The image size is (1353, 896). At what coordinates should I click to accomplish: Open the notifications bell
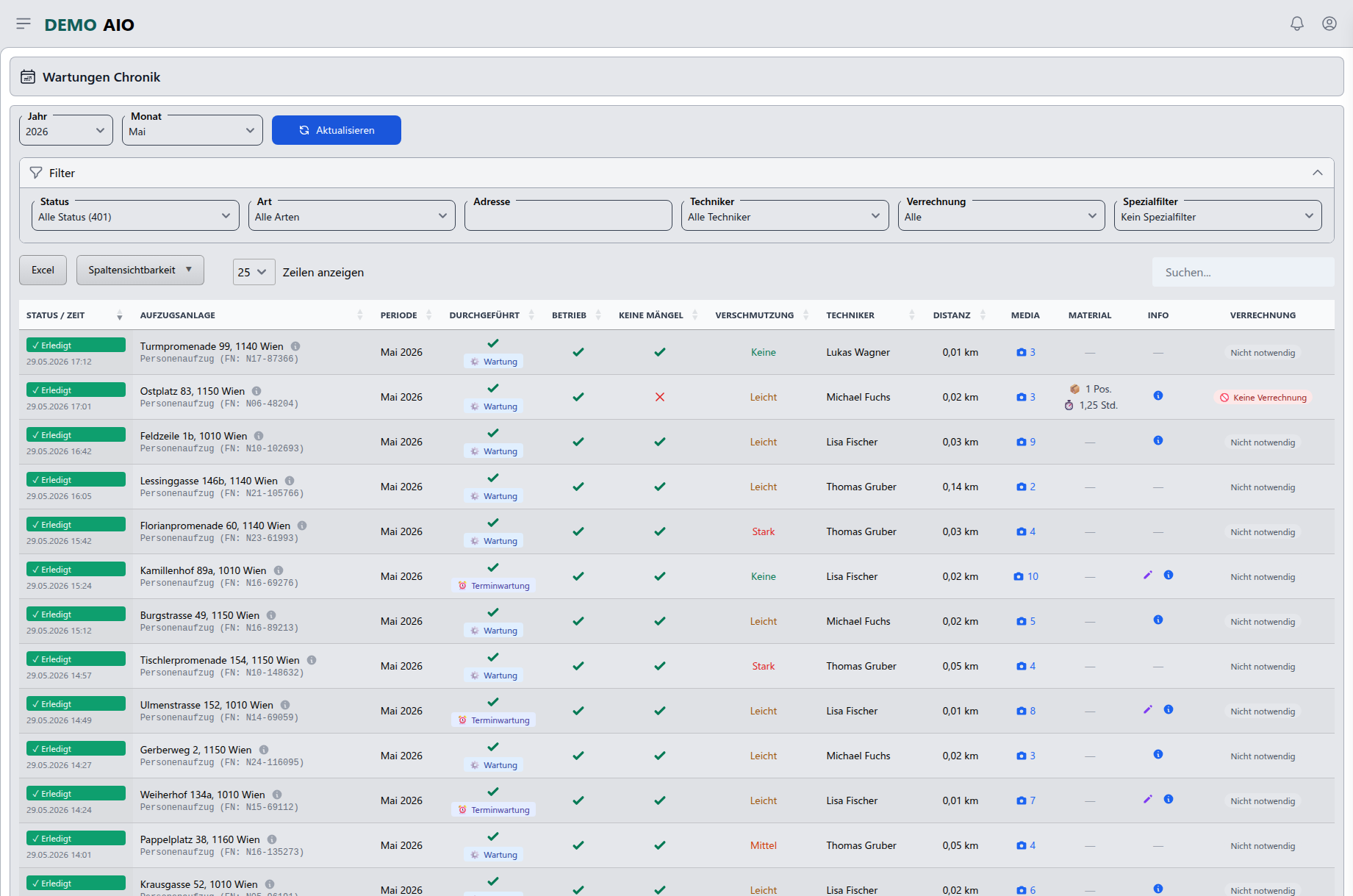pos(1297,24)
